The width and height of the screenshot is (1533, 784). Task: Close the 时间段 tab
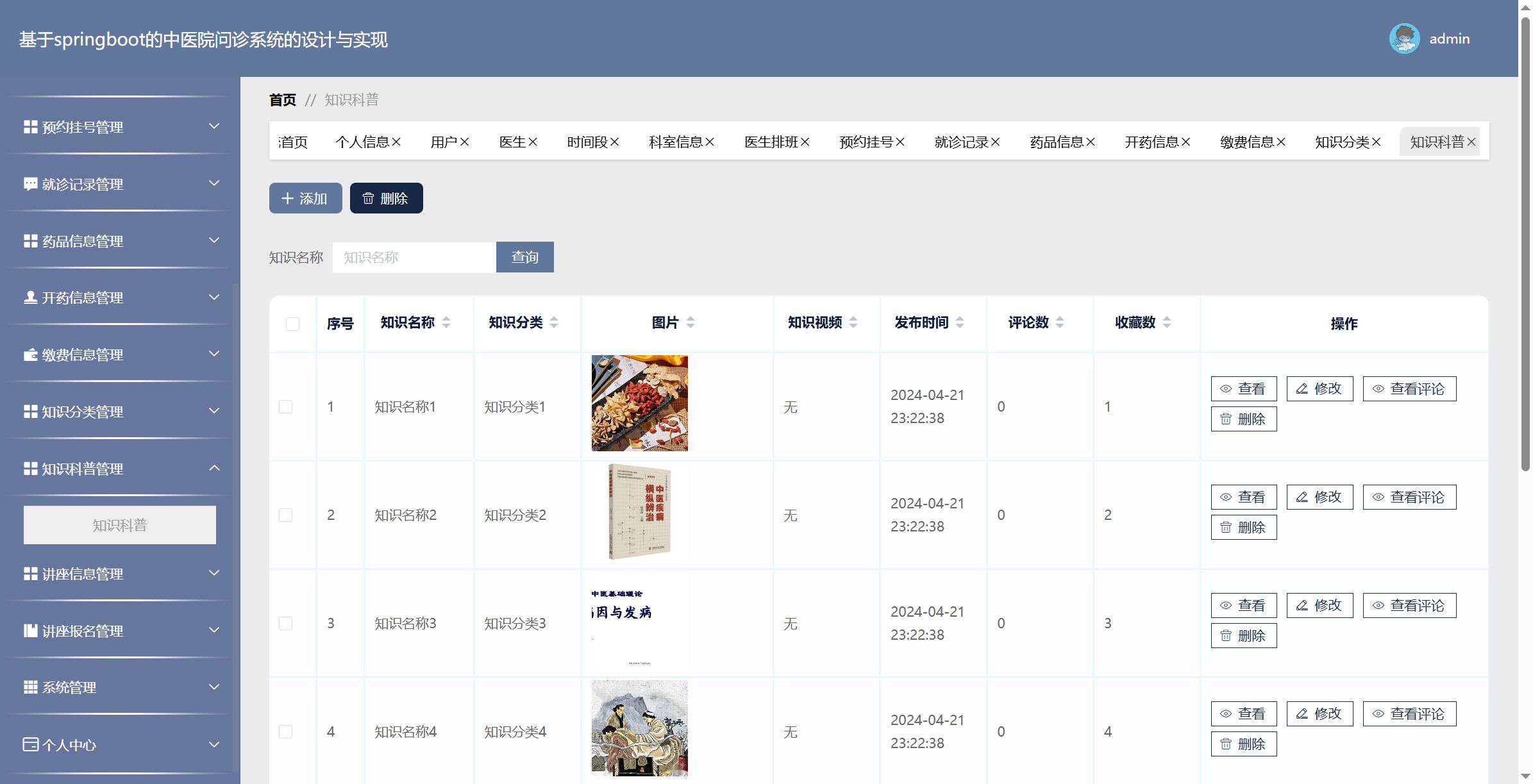point(614,142)
